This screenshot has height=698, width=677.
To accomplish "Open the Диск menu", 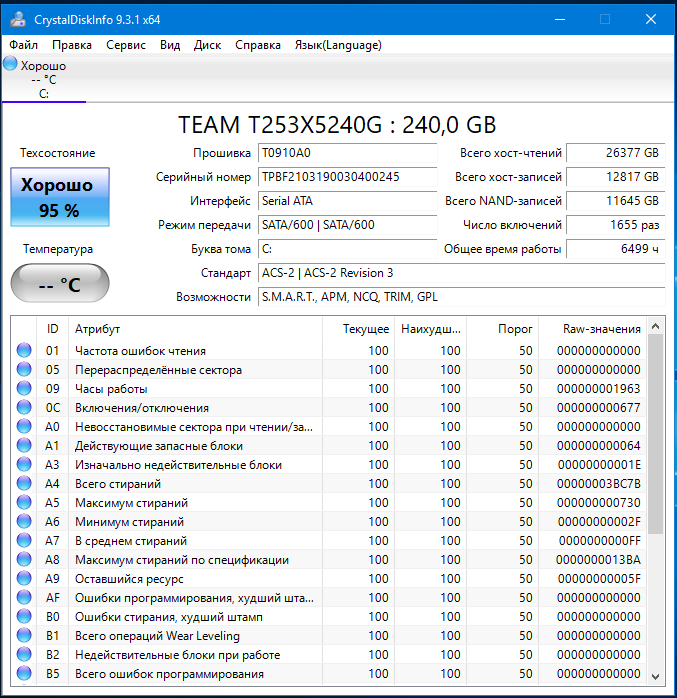I will point(207,45).
